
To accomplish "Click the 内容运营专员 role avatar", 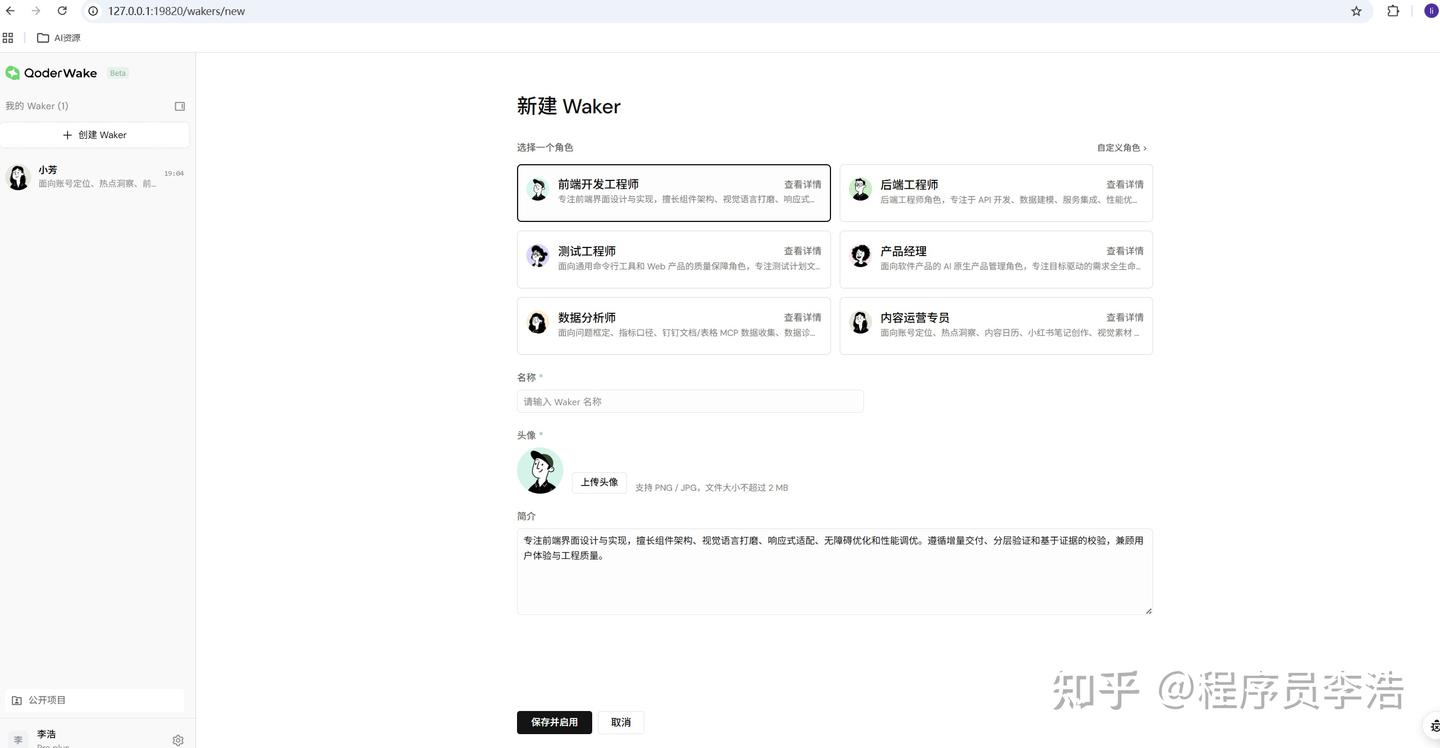I will coord(860,322).
